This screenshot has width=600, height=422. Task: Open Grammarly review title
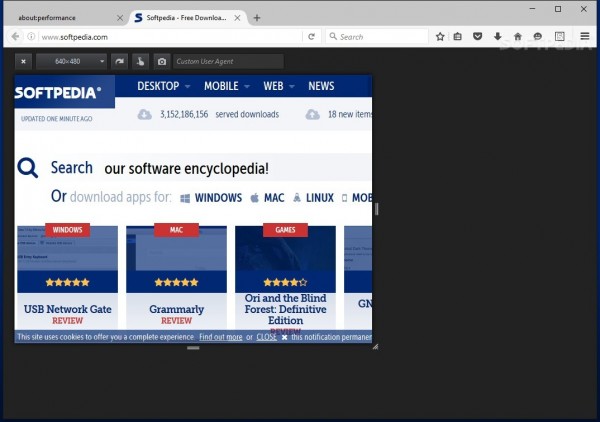coord(176,309)
